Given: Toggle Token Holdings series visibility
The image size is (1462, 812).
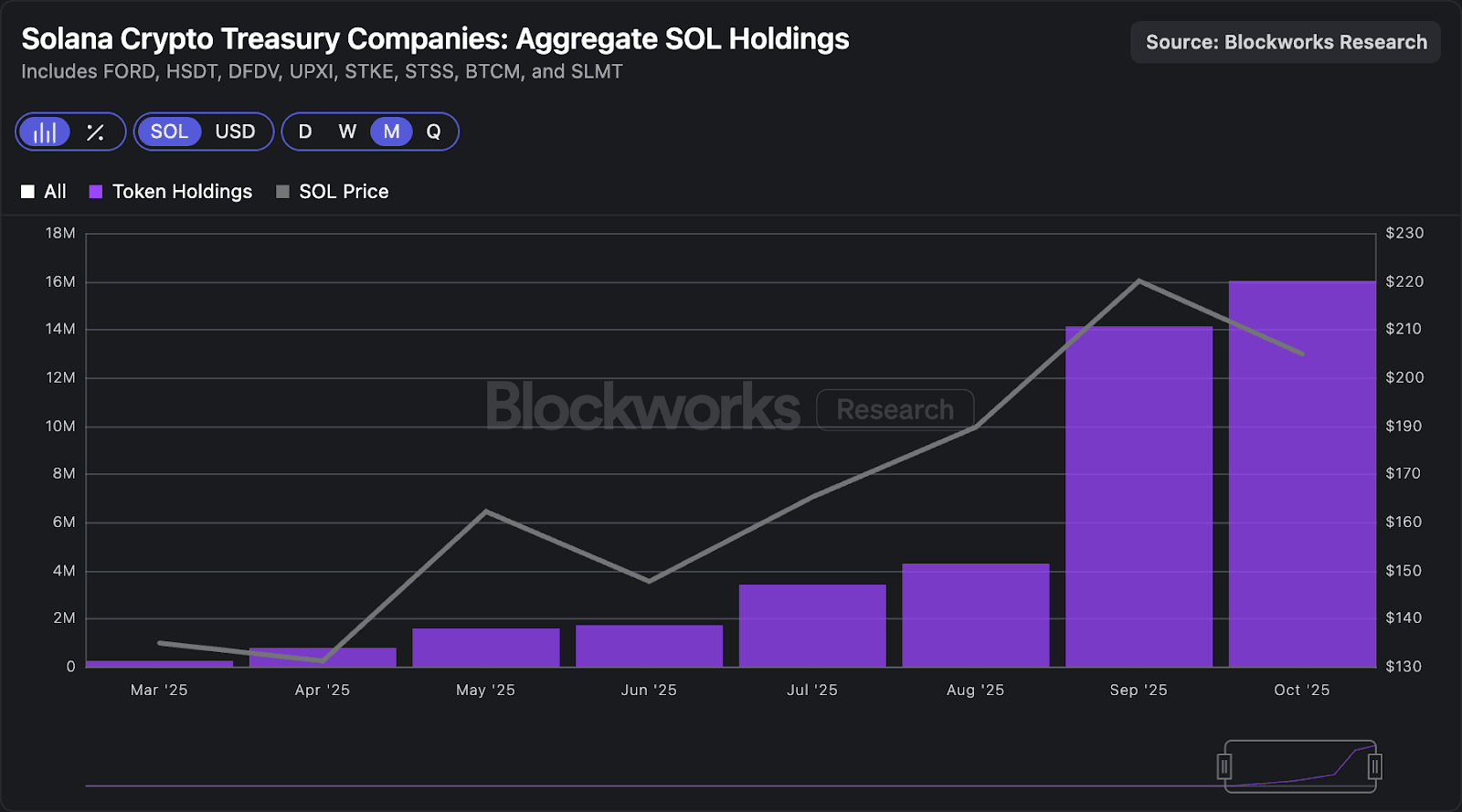Looking at the screenshot, I should (171, 192).
